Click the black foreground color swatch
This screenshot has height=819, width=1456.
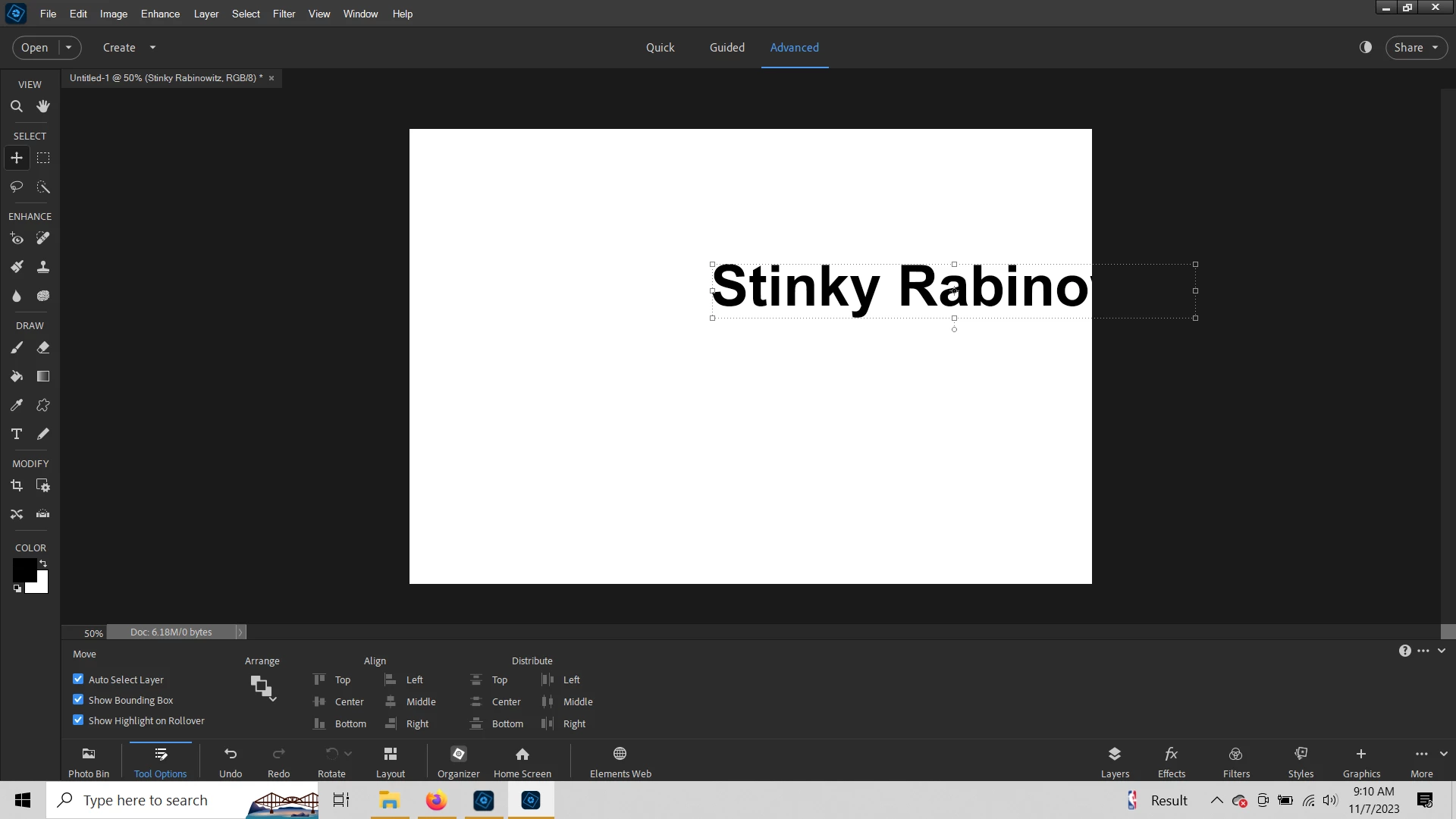coord(24,570)
